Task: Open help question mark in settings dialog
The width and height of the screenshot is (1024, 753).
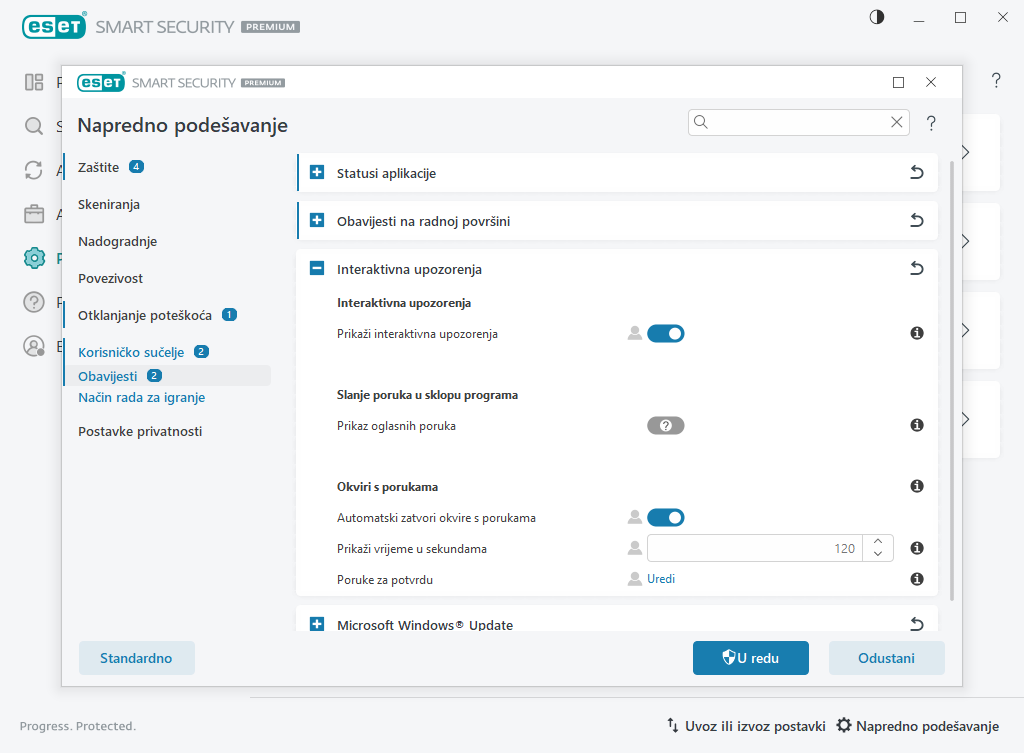Action: 931,123
